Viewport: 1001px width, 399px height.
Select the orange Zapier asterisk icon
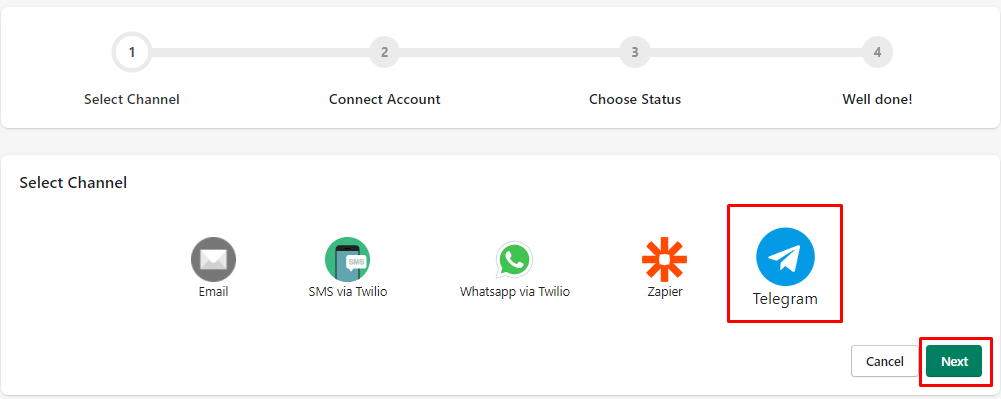click(x=664, y=260)
